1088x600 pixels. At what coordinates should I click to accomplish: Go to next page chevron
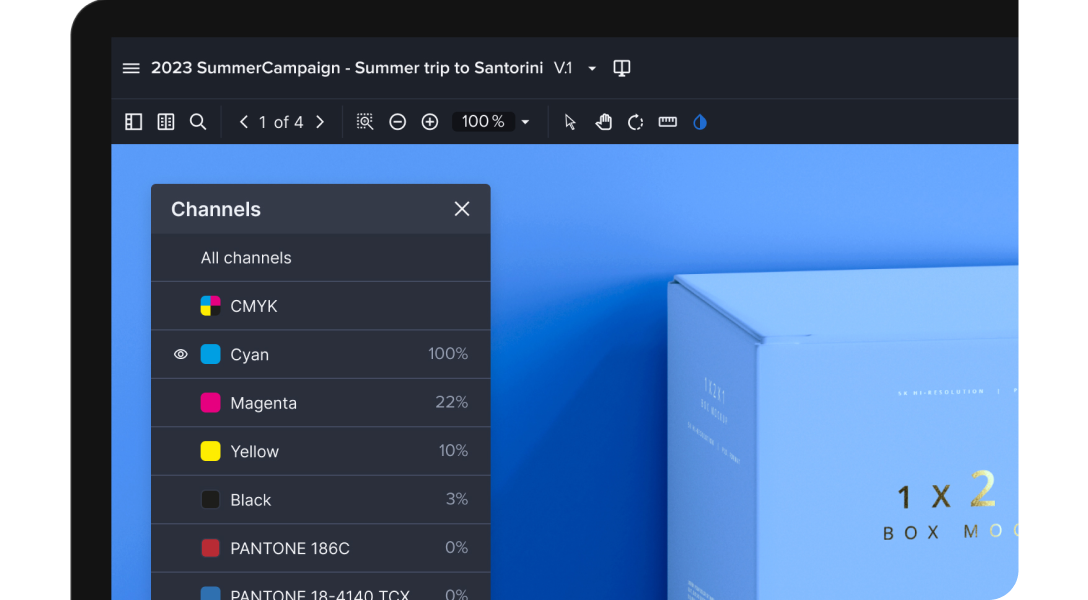pos(320,122)
